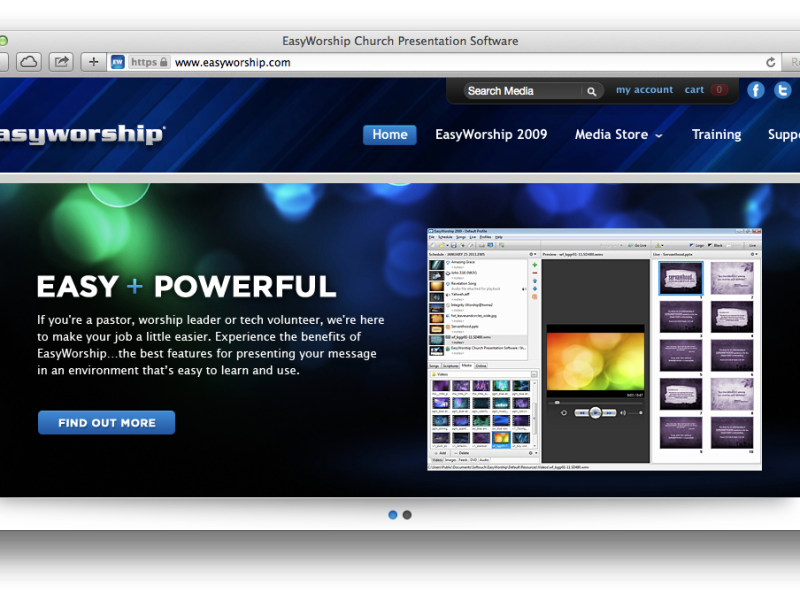This screenshot has height=600, width=800.
Task: Select the first blue carousel dot
Action: [393, 515]
